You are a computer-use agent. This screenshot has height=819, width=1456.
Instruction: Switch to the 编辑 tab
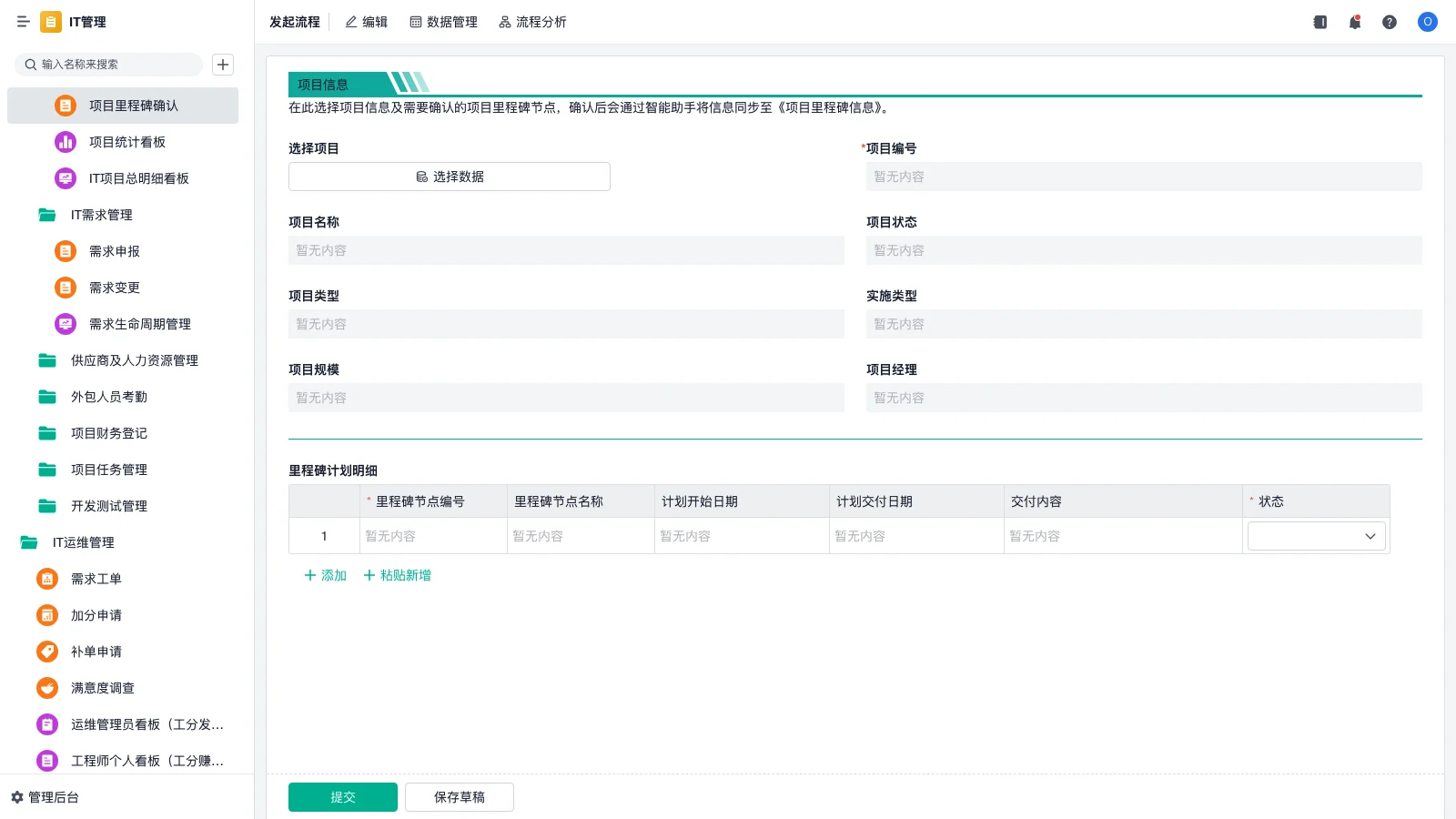[x=367, y=22]
